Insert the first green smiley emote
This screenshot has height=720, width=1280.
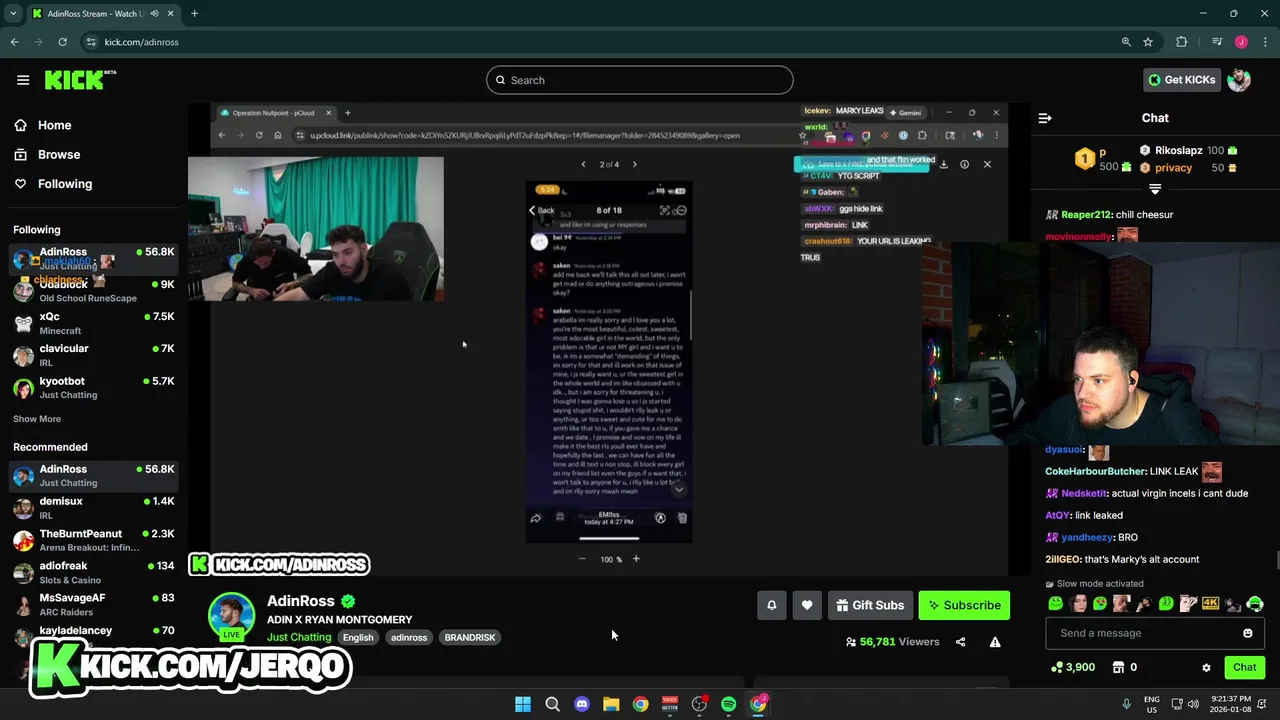tap(1056, 604)
